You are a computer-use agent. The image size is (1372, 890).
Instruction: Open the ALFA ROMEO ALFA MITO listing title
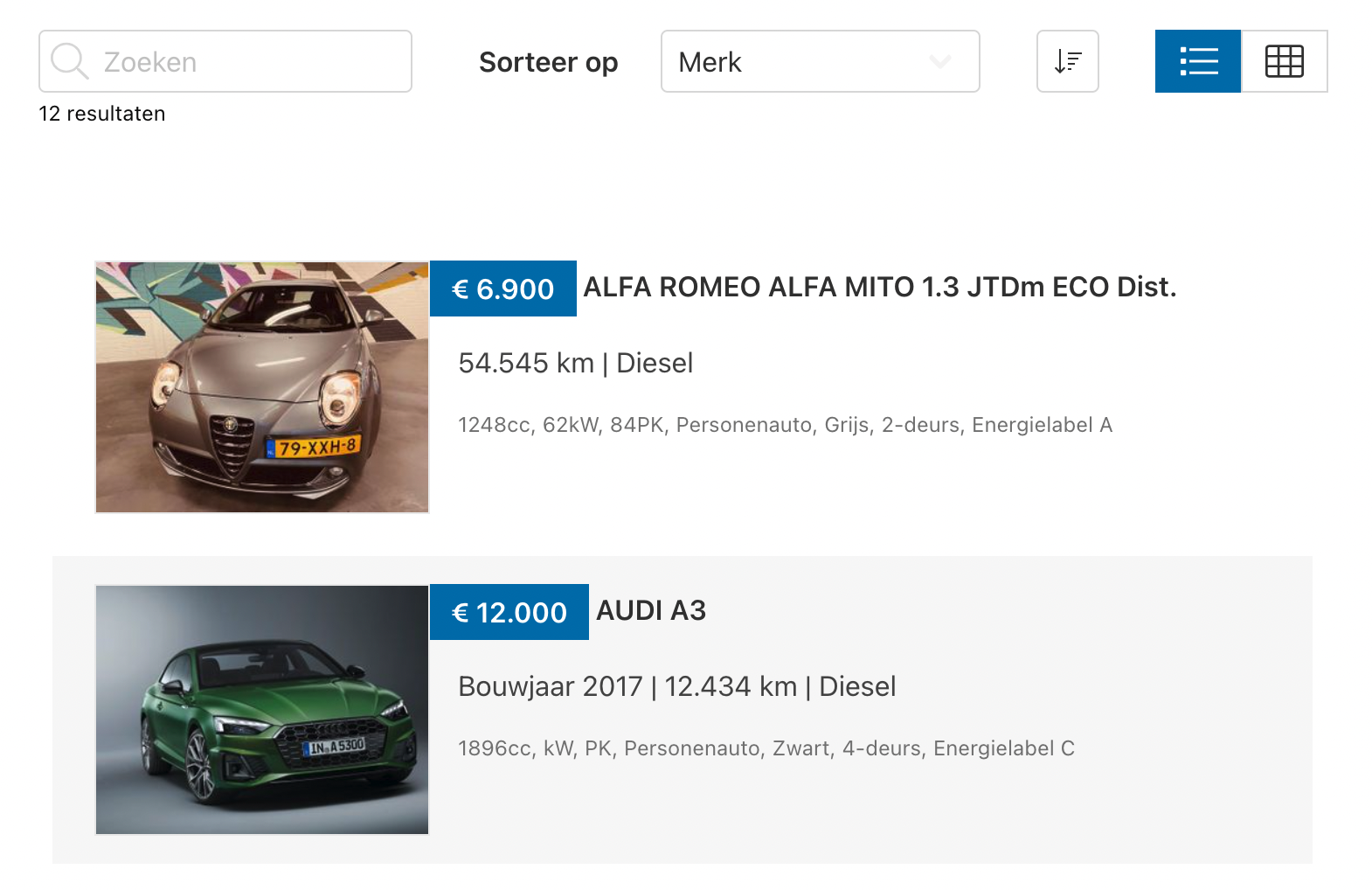pyautogui.click(x=879, y=288)
